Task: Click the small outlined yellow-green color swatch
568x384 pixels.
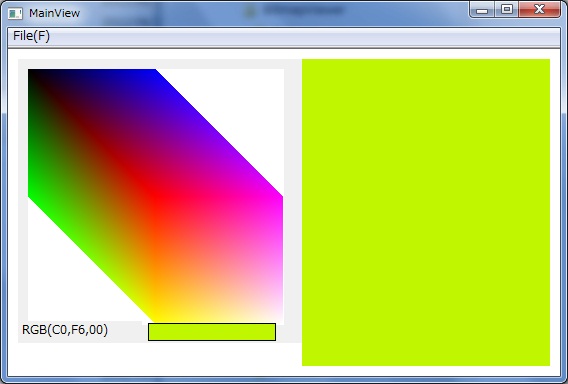Action: (212, 332)
